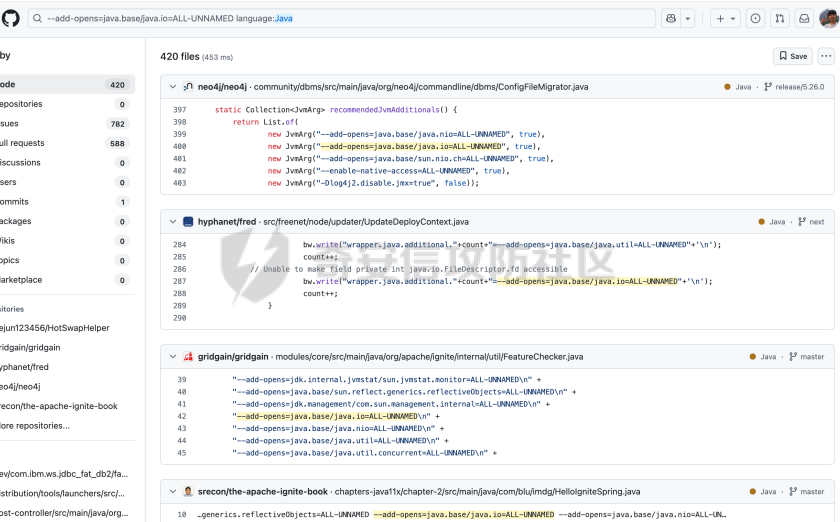Open the GitHub home logo
The width and height of the screenshot is (840, 522).
point(10,18)
